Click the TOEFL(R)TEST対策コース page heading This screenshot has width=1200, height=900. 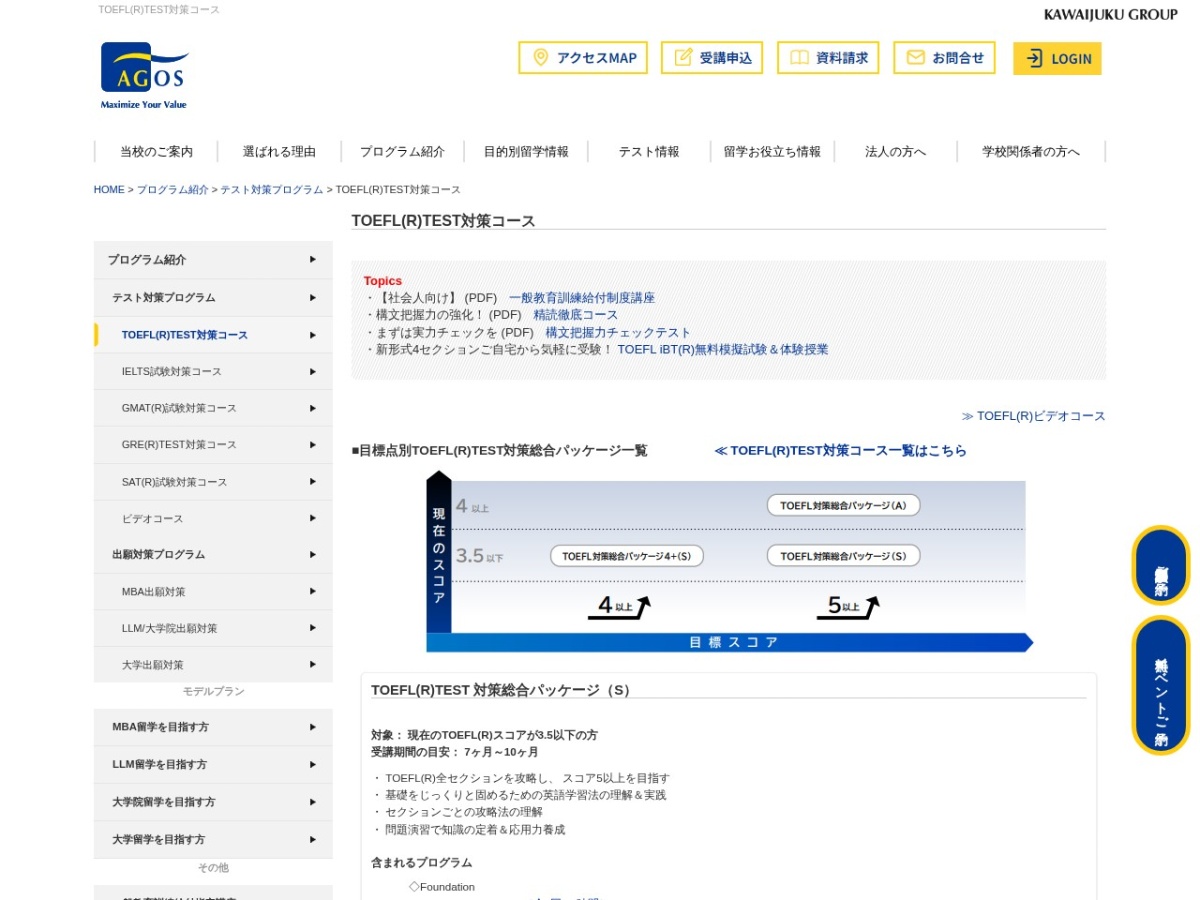(443, 221)
